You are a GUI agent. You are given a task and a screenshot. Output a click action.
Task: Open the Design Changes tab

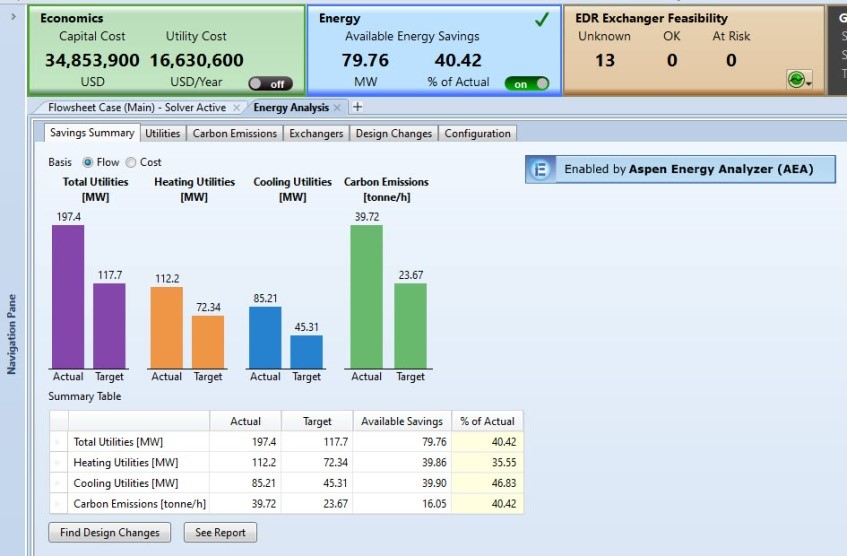pos(394,133)
